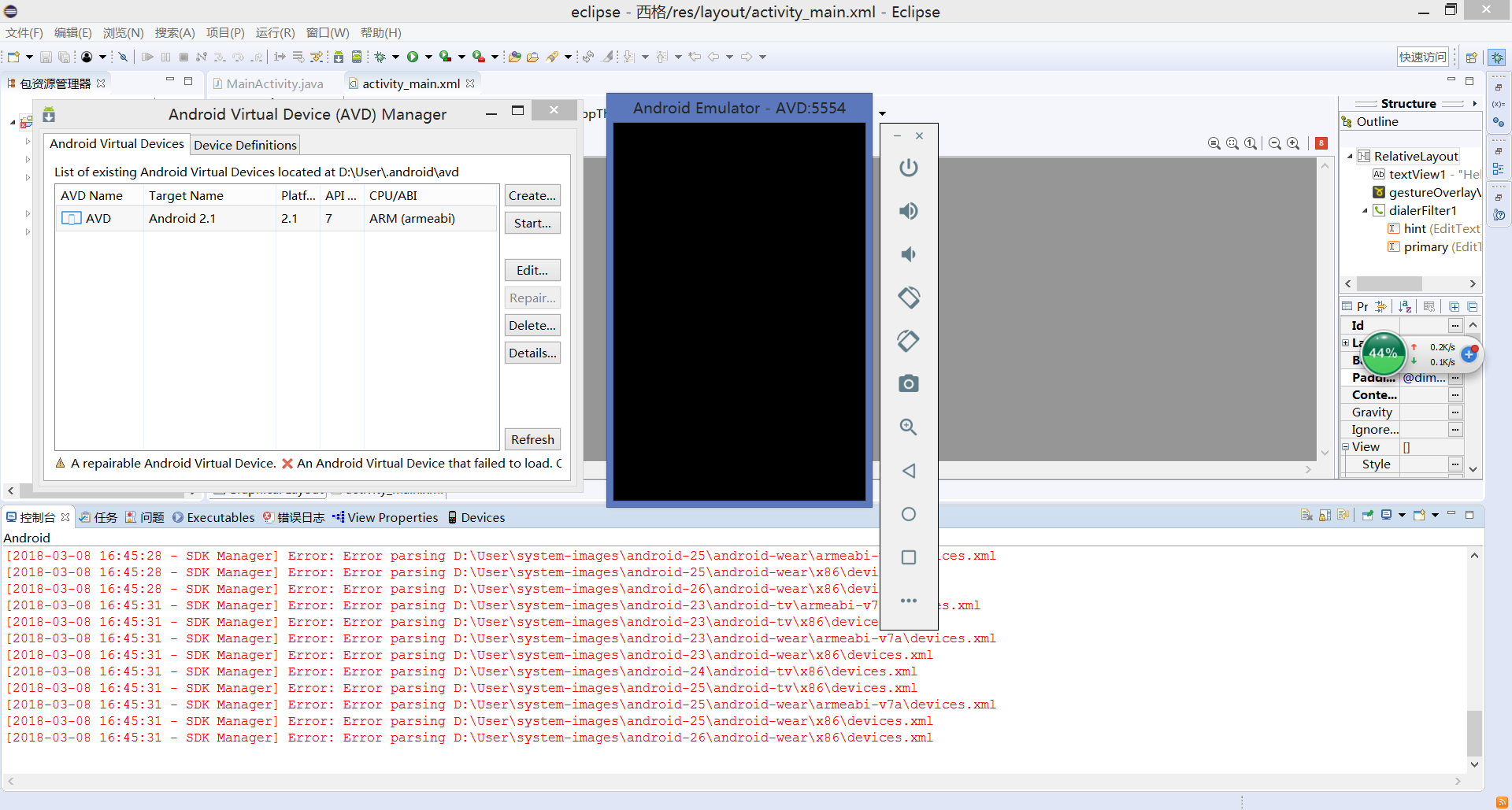This screenshot has height=810, width=1512.
Task: Collapse RelativeLayout node in Outline
Action: coord(1350,156)
